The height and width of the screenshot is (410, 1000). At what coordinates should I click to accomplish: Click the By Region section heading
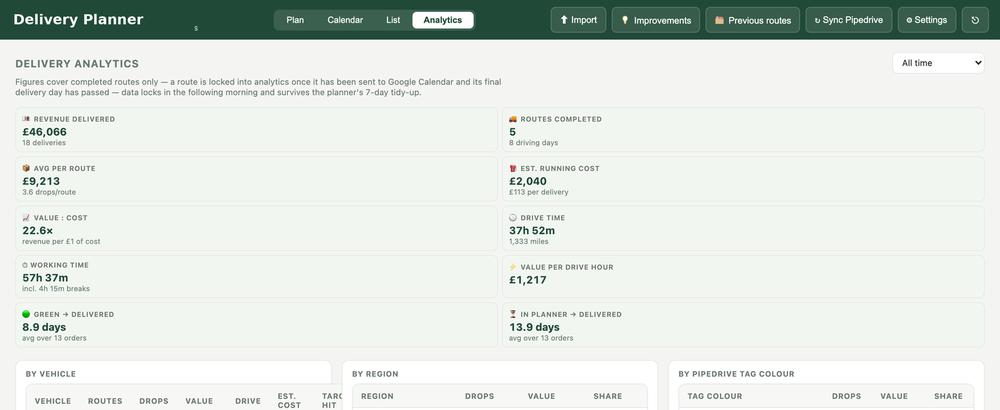pyautogui.click(x=375, y=374)
